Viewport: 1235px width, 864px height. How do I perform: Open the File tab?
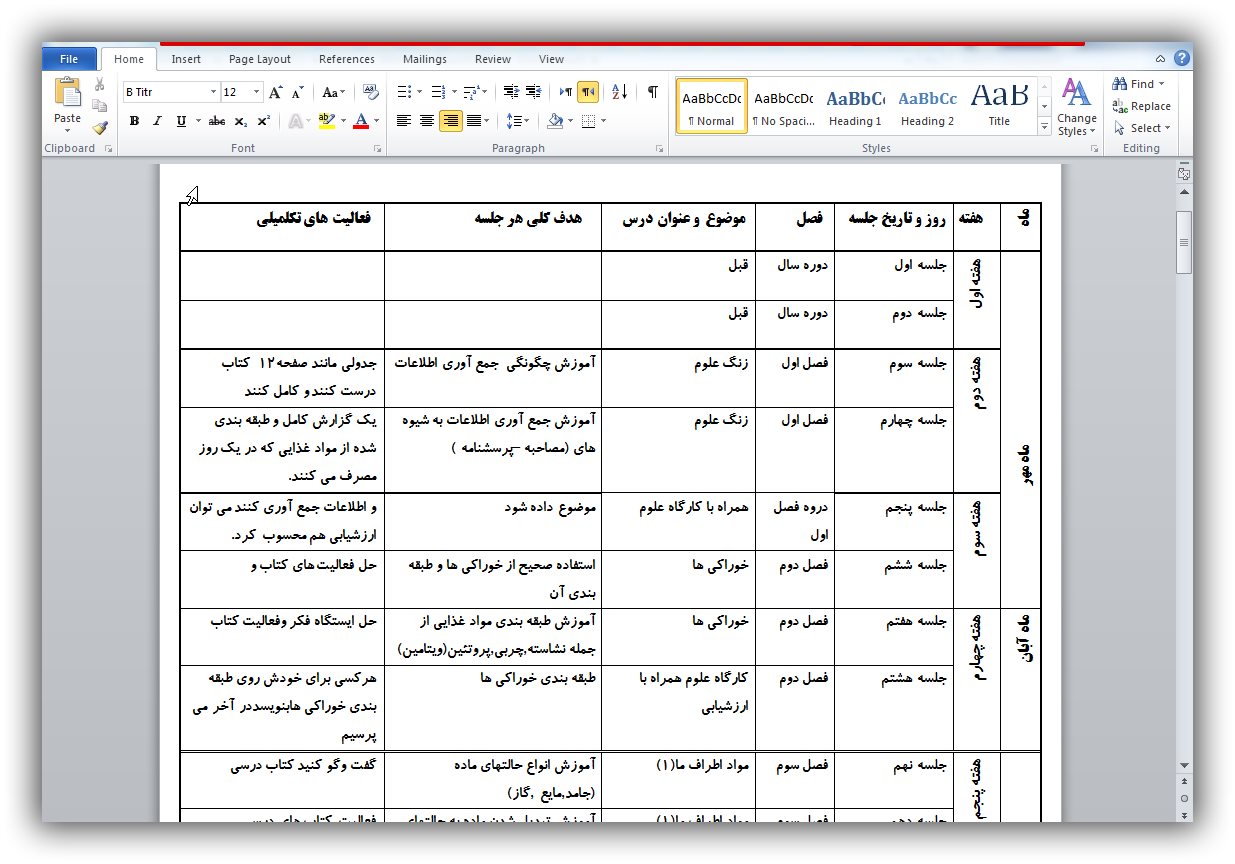click(x=69, y=59)
